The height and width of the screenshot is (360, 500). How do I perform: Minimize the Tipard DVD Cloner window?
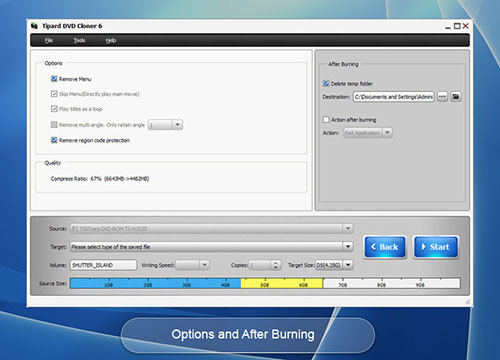coord(448,27)
